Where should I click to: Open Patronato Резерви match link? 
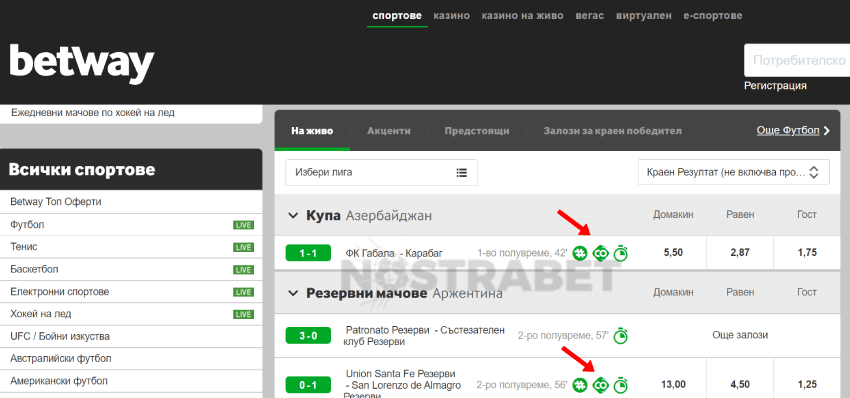(x=424, y=336)
